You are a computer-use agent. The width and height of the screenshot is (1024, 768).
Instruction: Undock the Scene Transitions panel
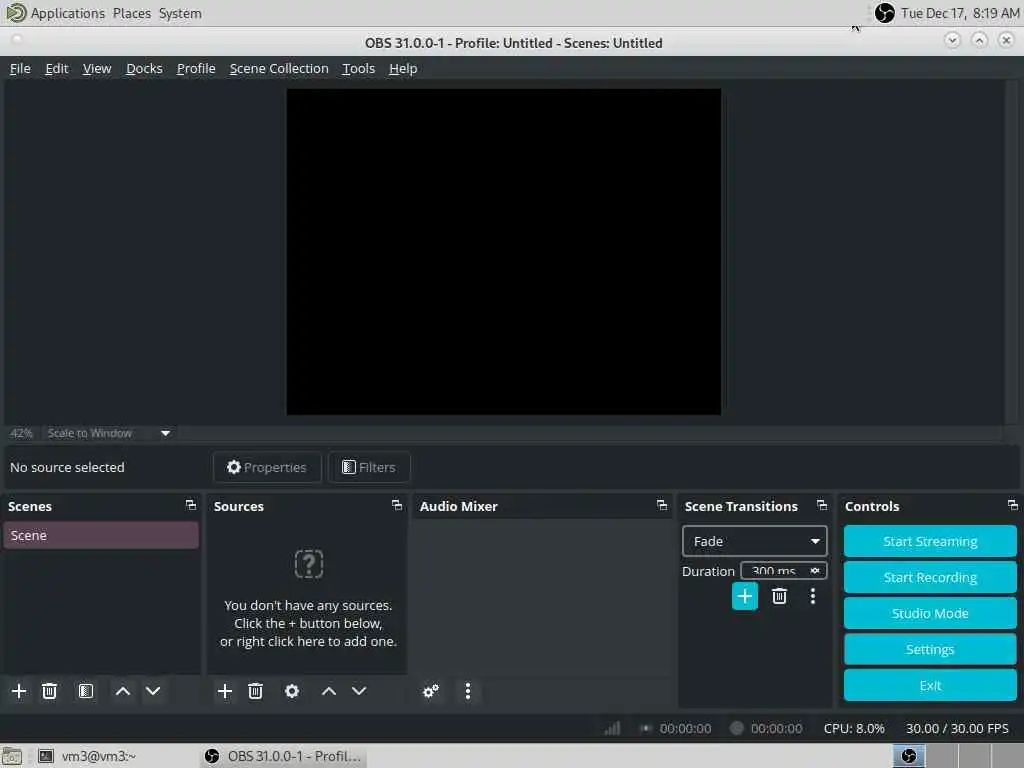click(822, 505)
